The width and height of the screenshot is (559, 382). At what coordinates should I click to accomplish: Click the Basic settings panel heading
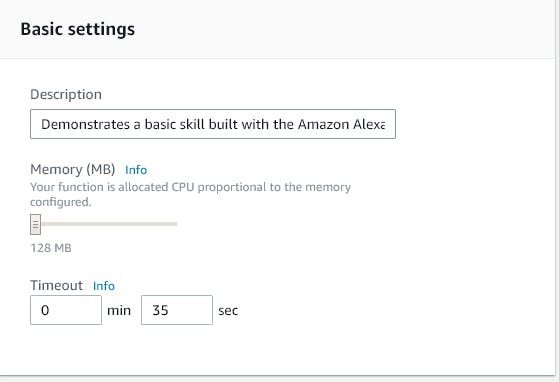click(x=78, y=29)
